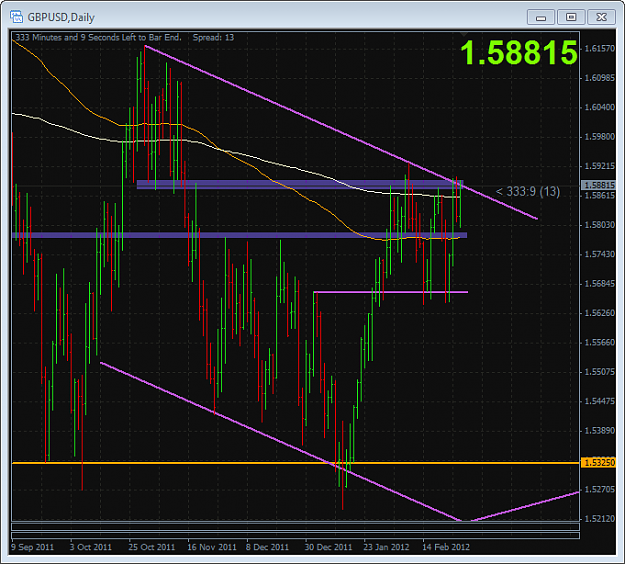Click the 'Spread: 13' label

(x=213, y=37)
